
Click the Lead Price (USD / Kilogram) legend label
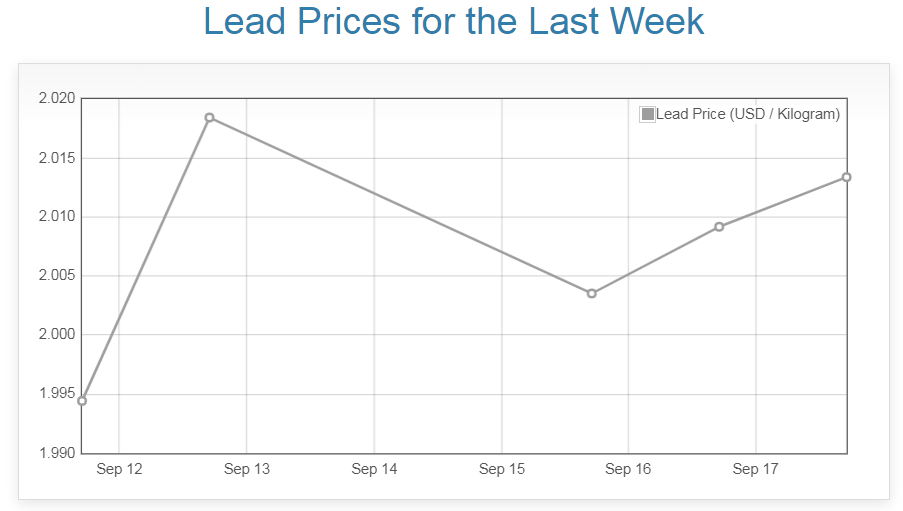(748, 114)
